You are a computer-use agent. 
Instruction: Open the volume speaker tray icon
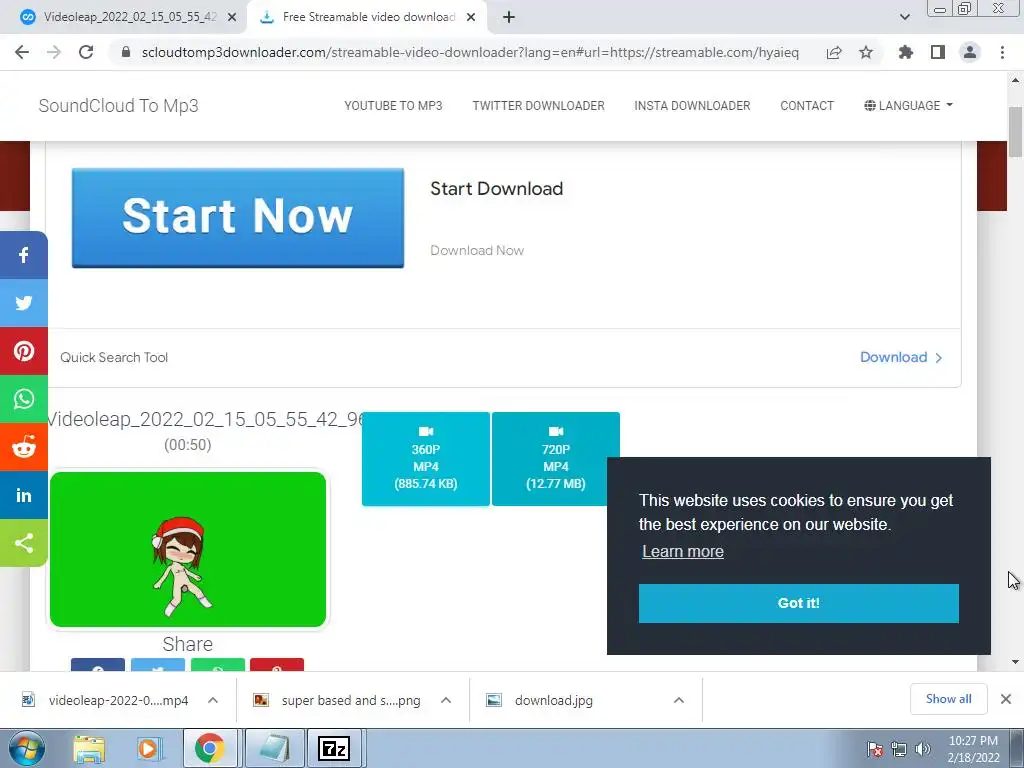(x=923, y=749)
